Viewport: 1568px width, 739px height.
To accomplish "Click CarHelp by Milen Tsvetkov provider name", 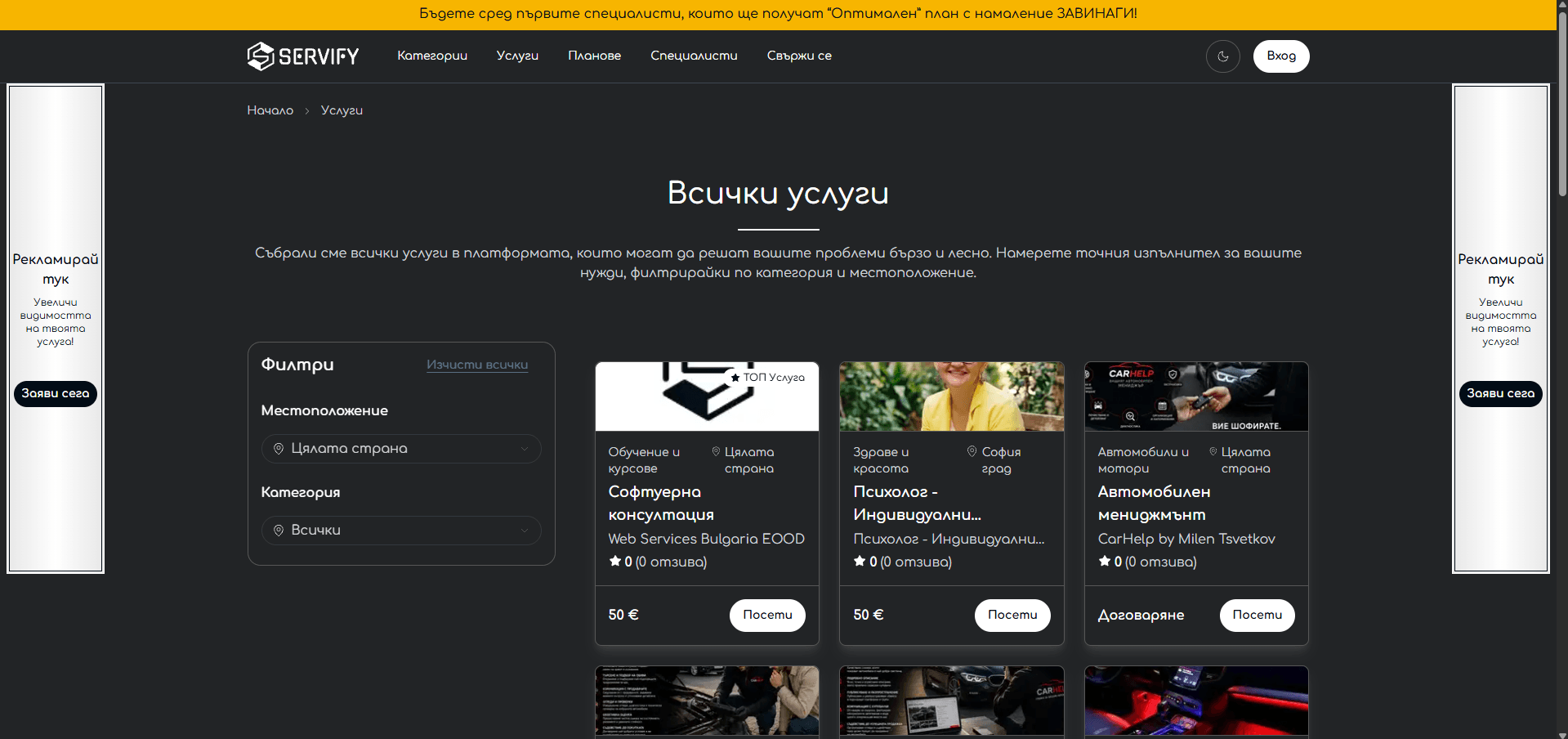I will (1186, 540).
